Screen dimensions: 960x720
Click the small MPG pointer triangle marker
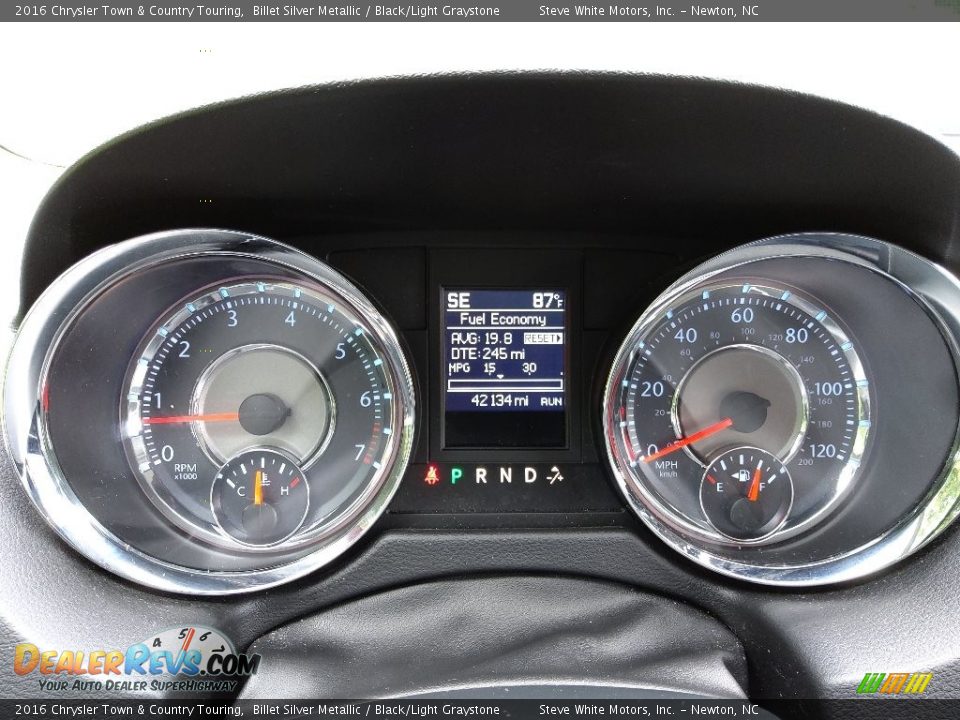pyautogui.click(x=500, y=377)
